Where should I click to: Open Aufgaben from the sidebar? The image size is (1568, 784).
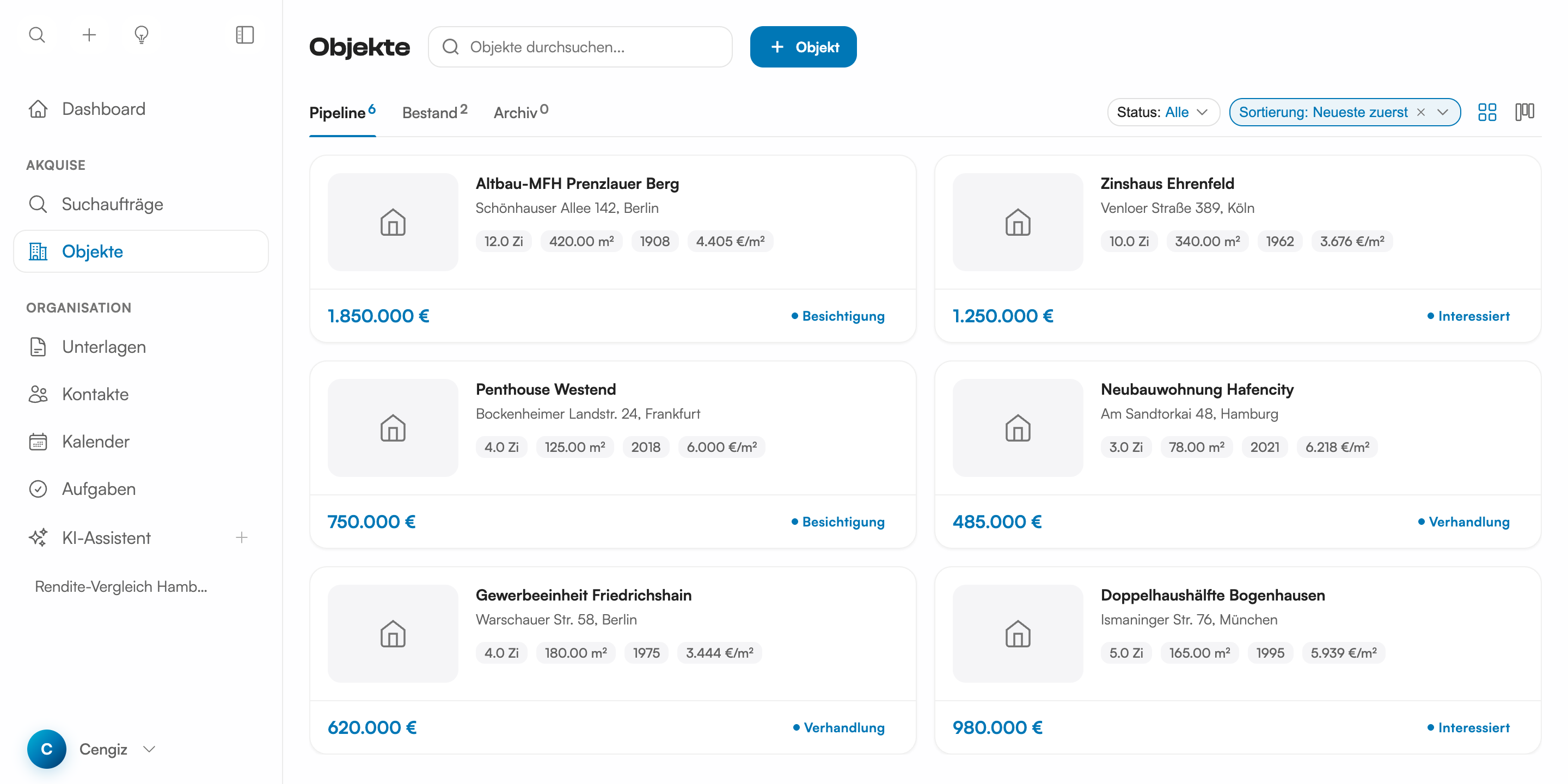(99, 489)
